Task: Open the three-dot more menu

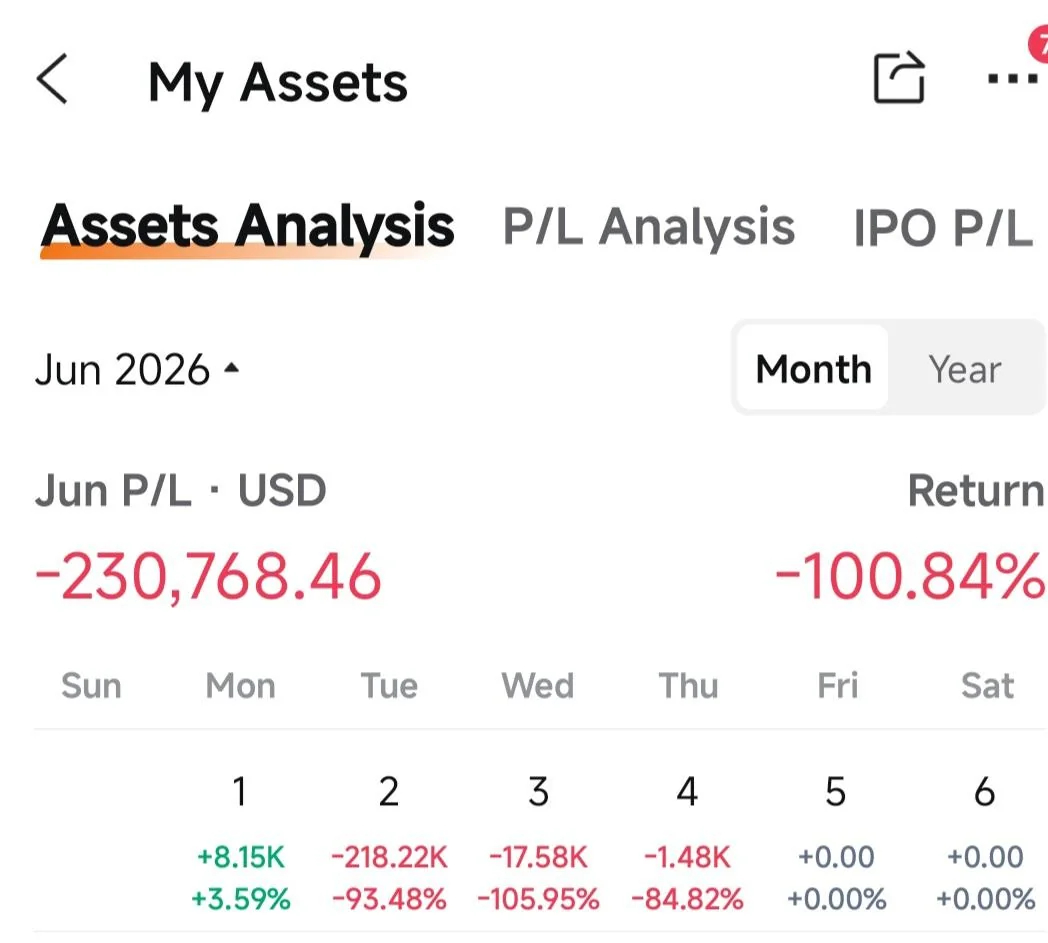Action: coord(1012,79)
